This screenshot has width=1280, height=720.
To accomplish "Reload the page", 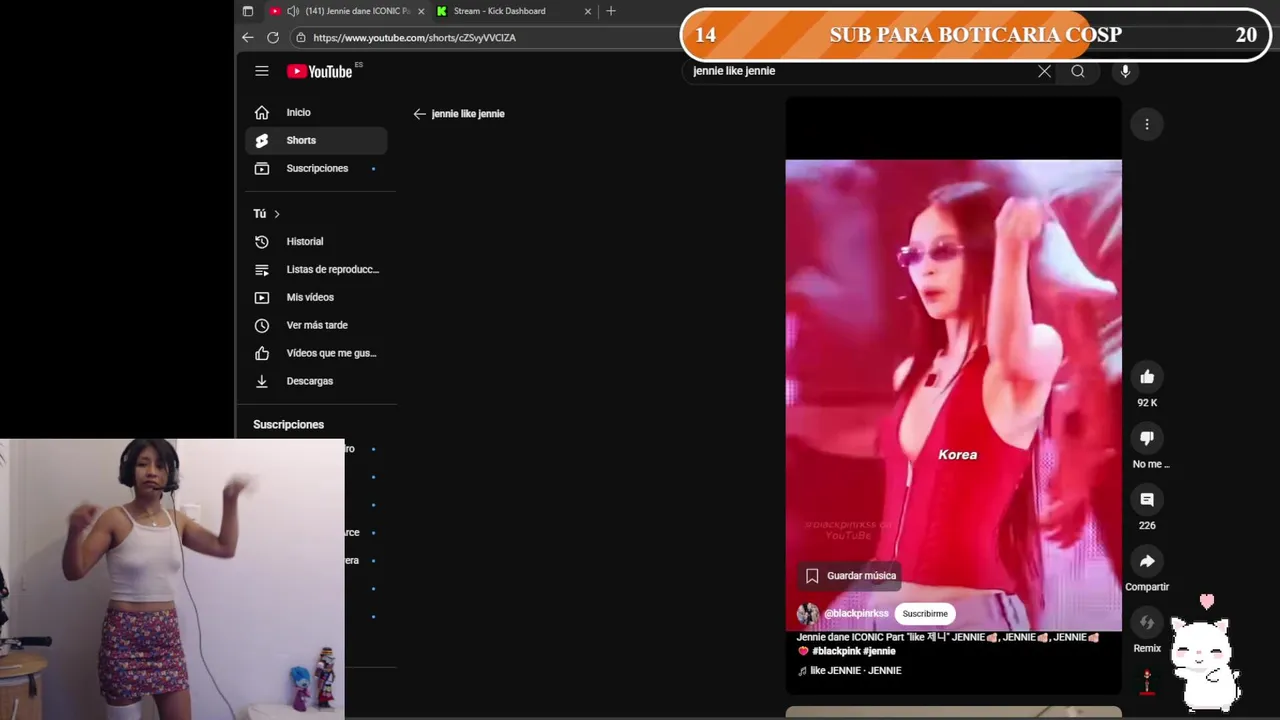I will point(273,37).
